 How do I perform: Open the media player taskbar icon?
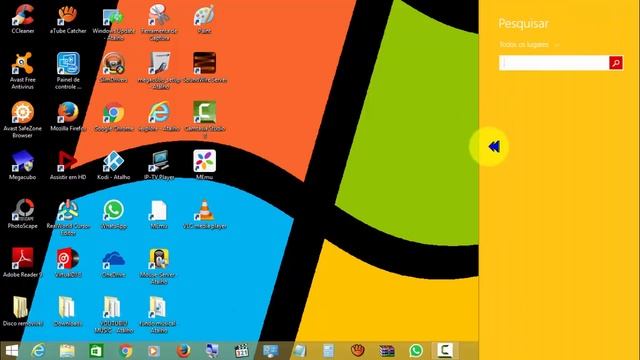[154, 351]
